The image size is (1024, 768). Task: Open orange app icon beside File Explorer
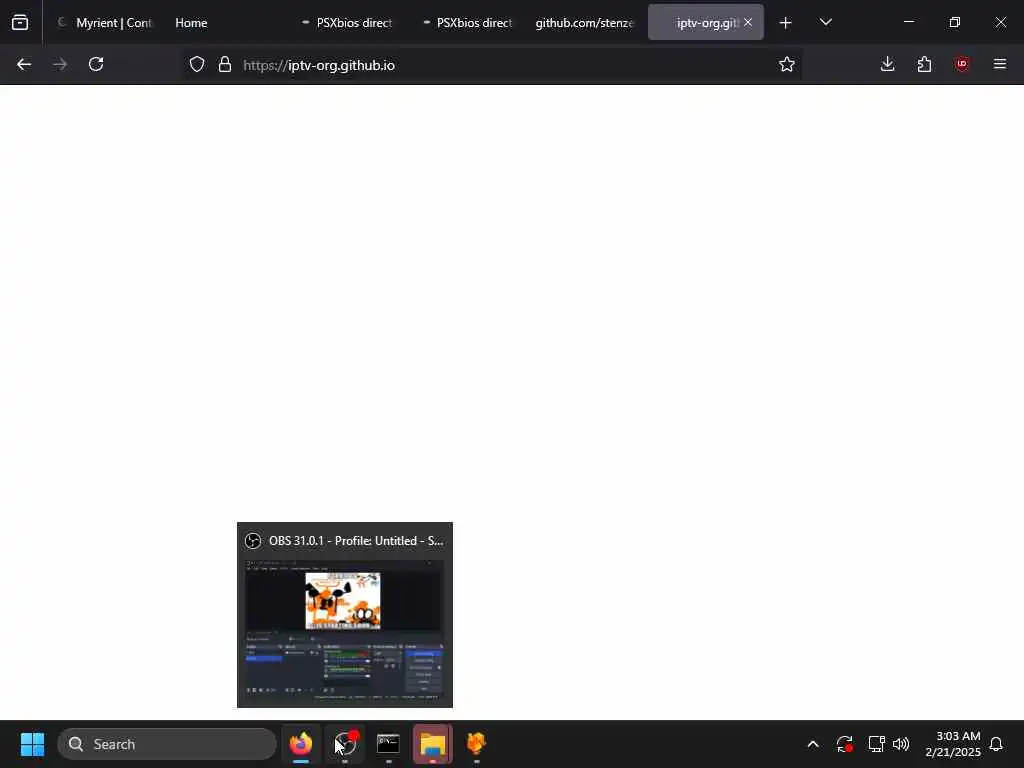point(476,744)
